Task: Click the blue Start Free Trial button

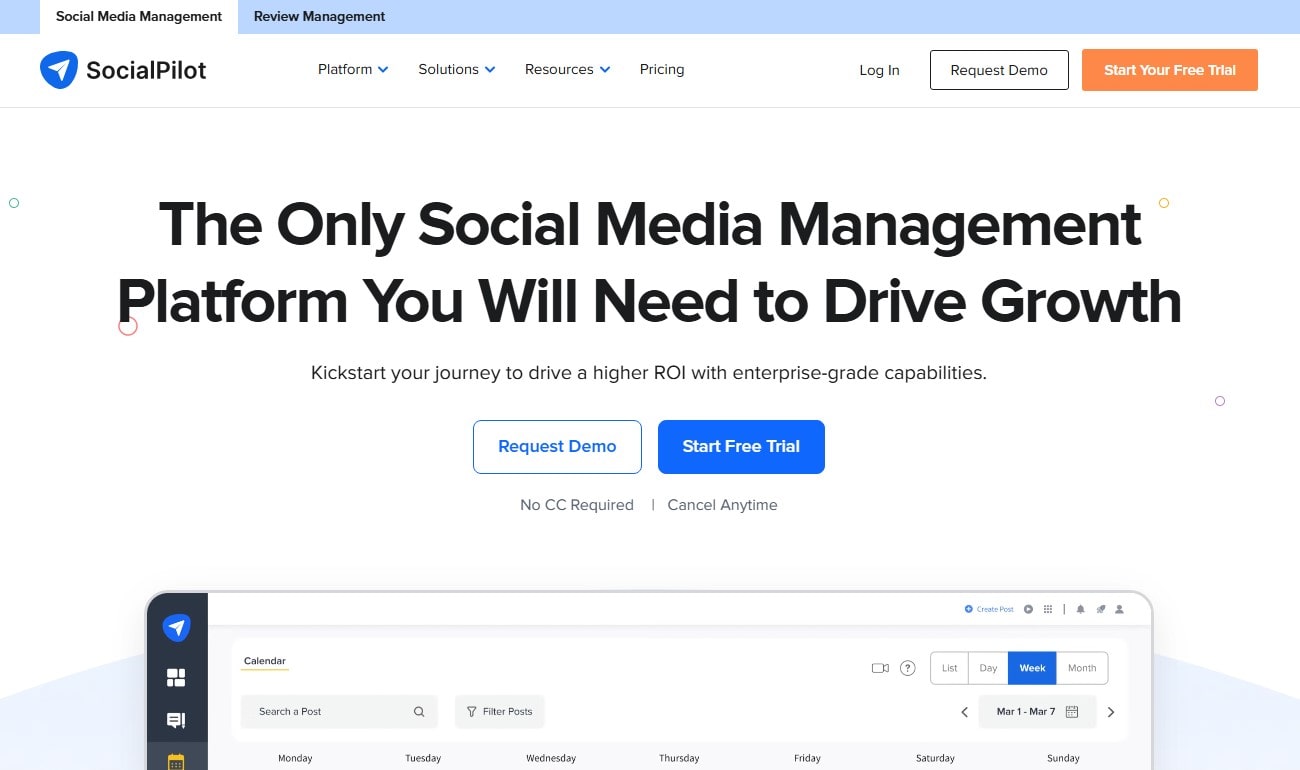Action: pyautogui.click(x=741, y=447)
